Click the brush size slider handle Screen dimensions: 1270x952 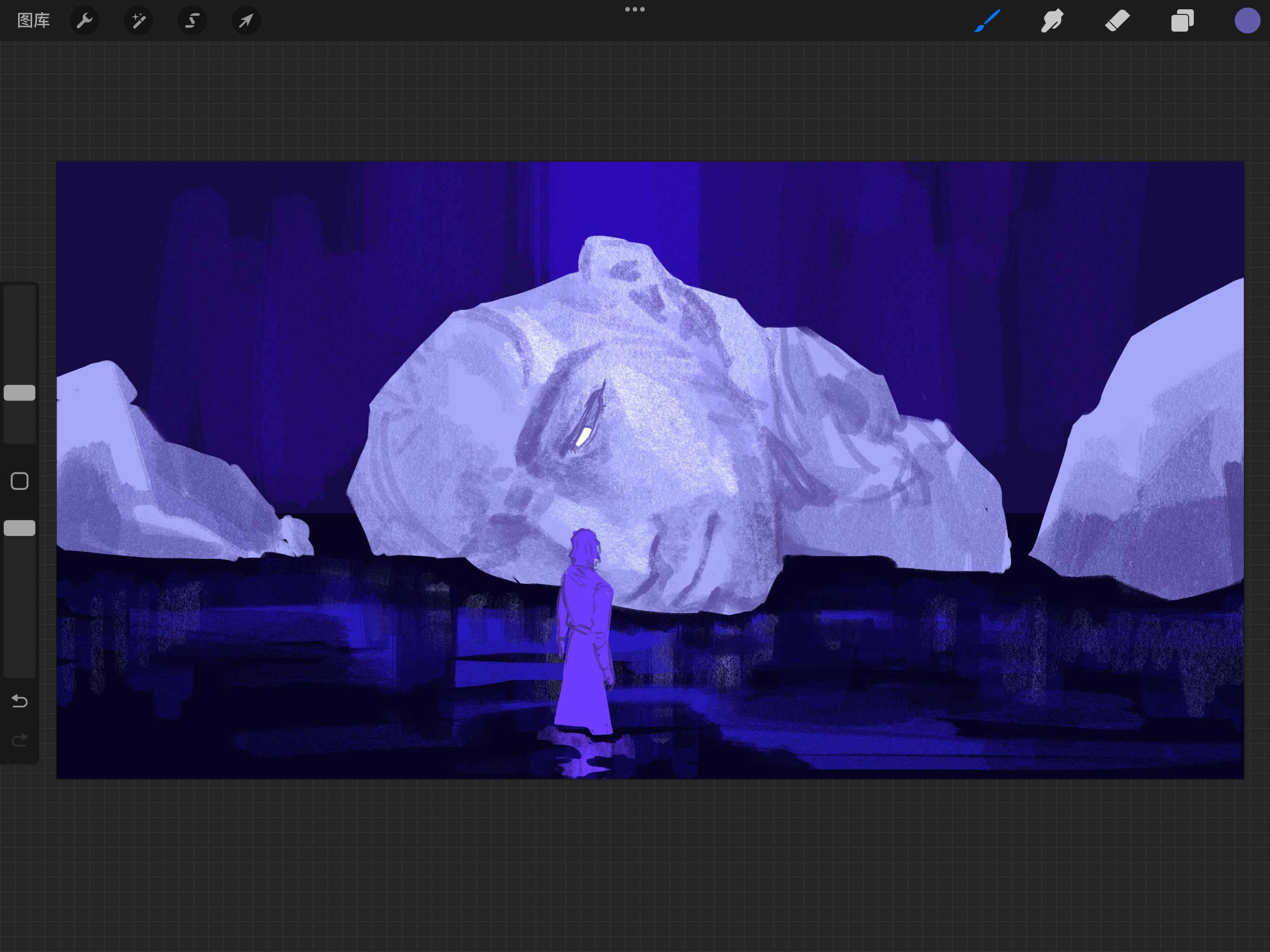20,393
